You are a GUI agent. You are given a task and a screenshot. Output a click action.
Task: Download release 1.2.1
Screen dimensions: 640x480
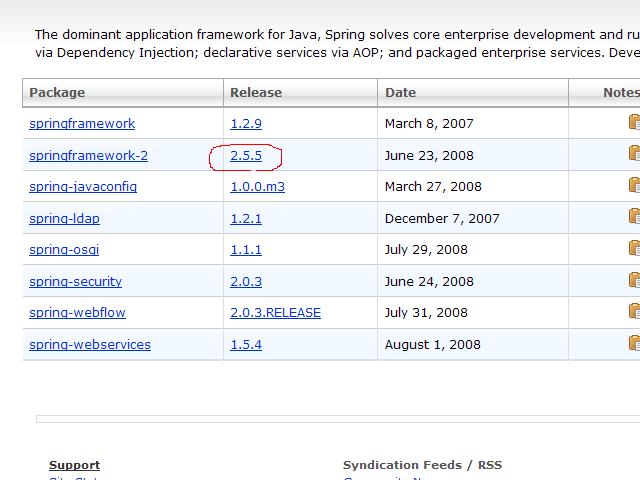click(246, 219)
